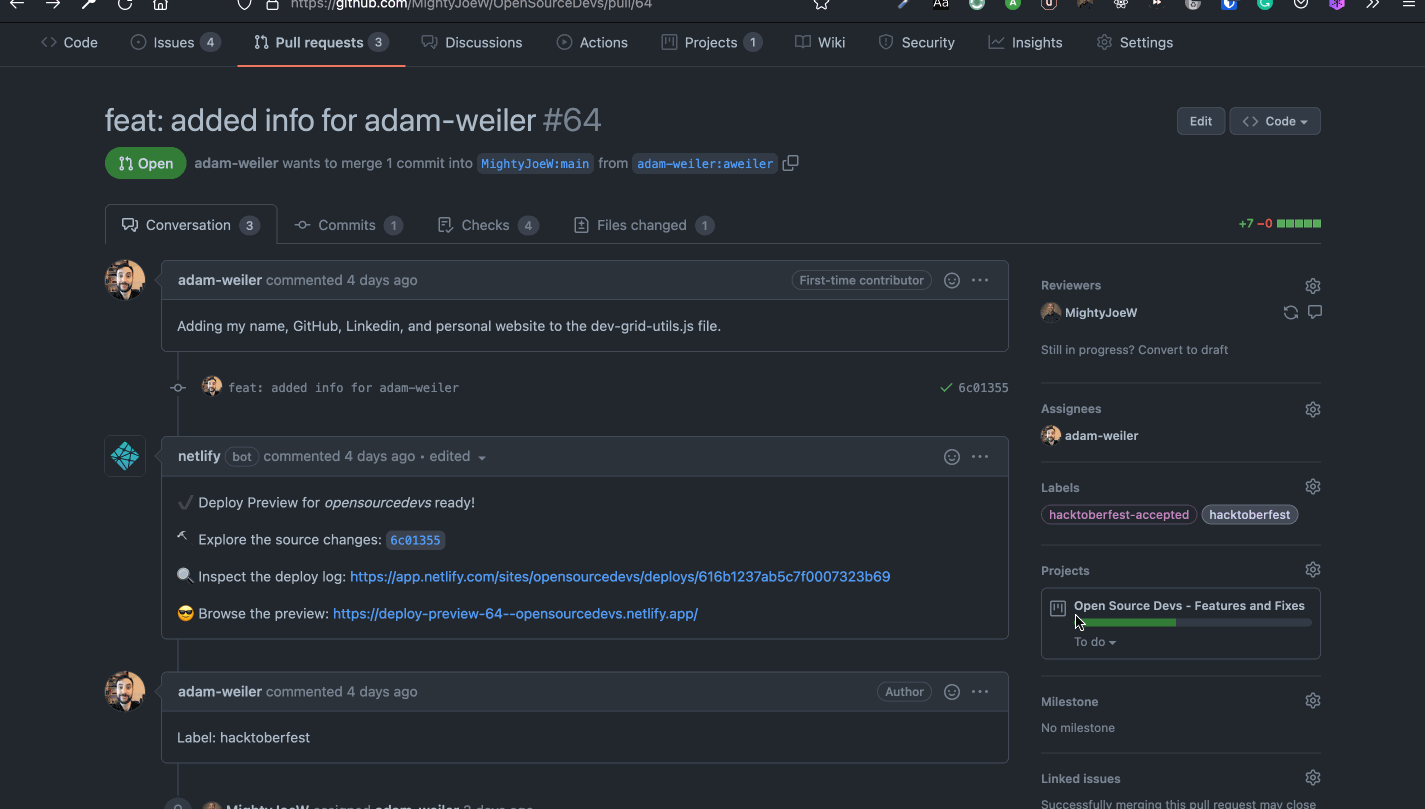
Task: Open Projects gear settings in sidebar
Action: (x=1313, y=570)
